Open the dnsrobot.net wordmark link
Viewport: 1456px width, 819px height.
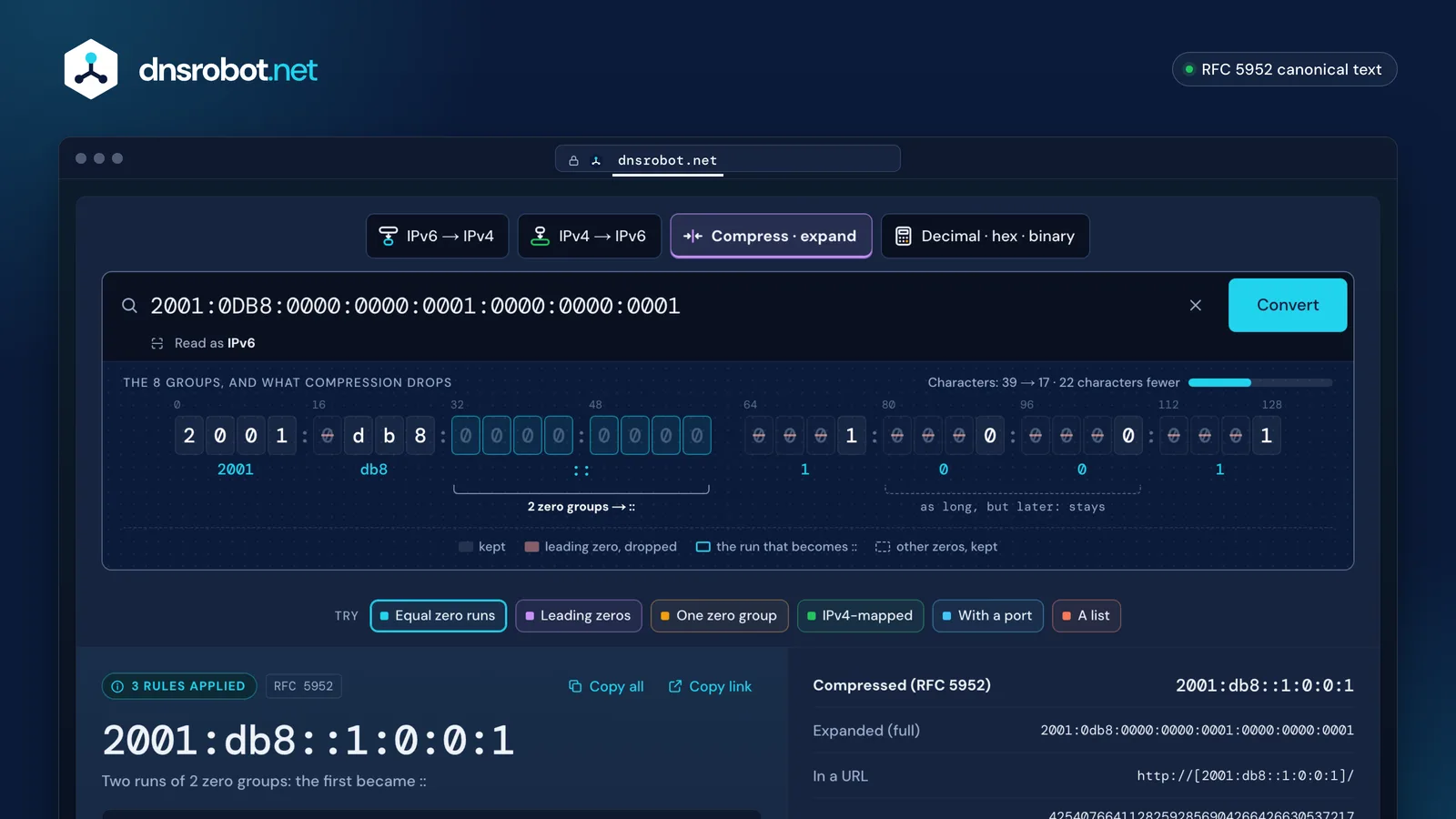point(227,69)
